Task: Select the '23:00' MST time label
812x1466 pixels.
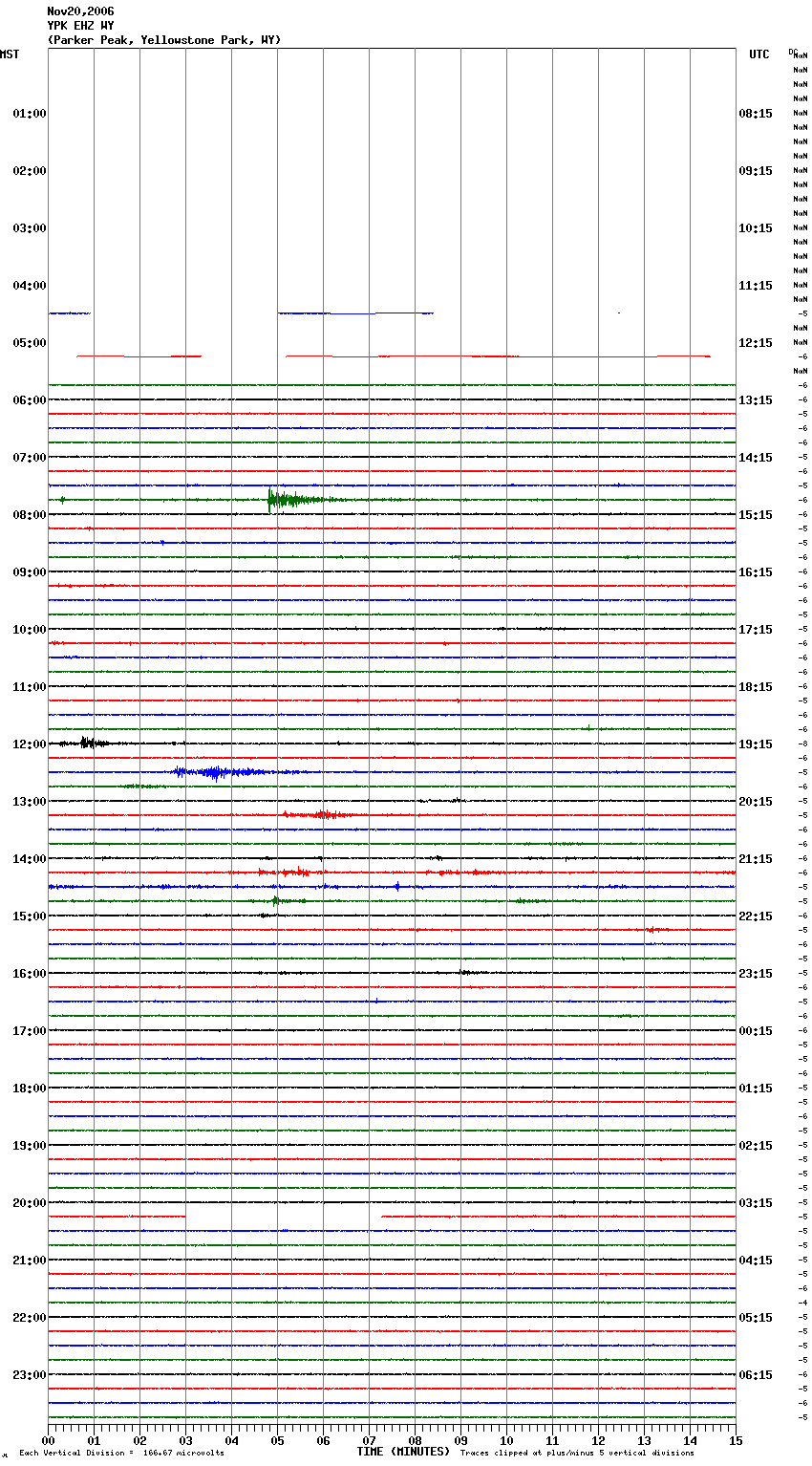Action: [x=30, y=1375]
